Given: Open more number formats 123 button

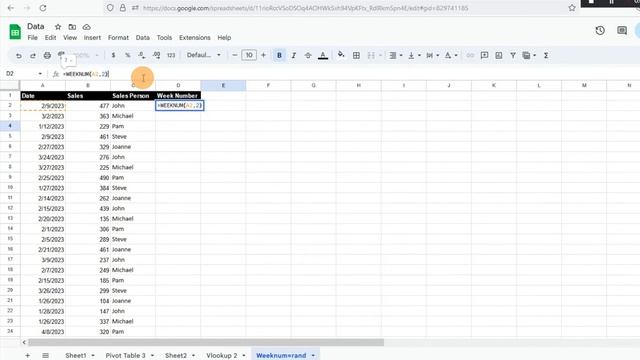Looking at the screenshot, I should [171, 56].
